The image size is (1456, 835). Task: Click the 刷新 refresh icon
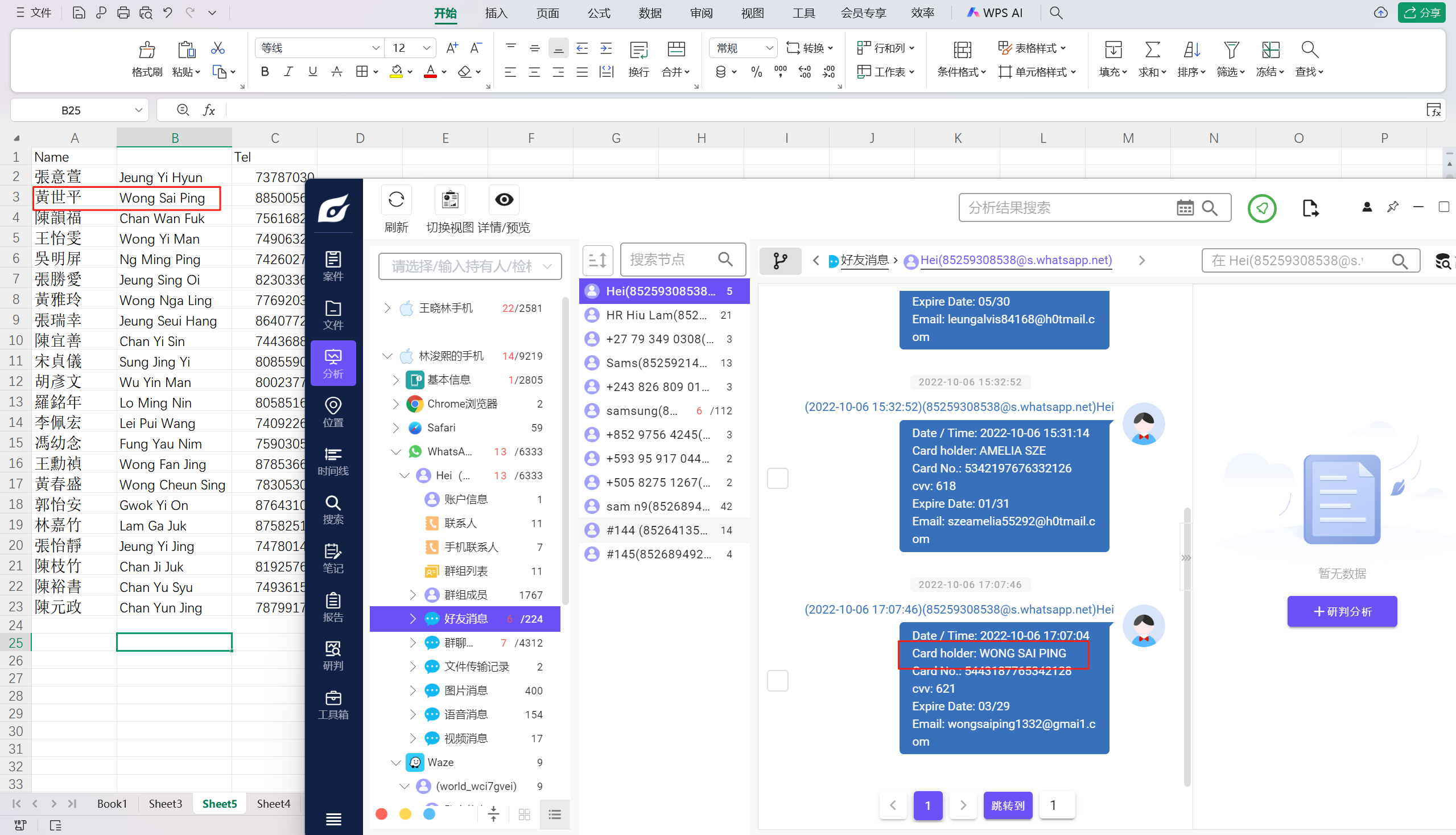point(396,200)
